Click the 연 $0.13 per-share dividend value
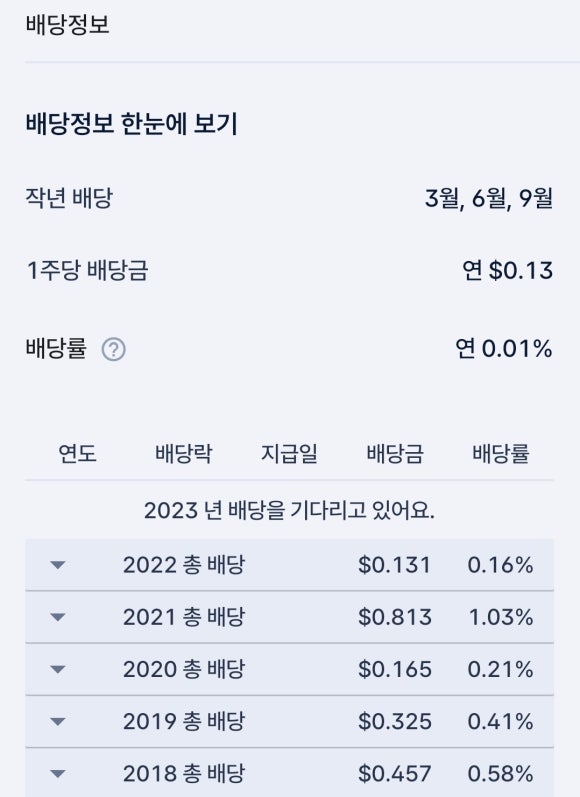The width and height of the screenshot is (580, 797). [507, 270]
